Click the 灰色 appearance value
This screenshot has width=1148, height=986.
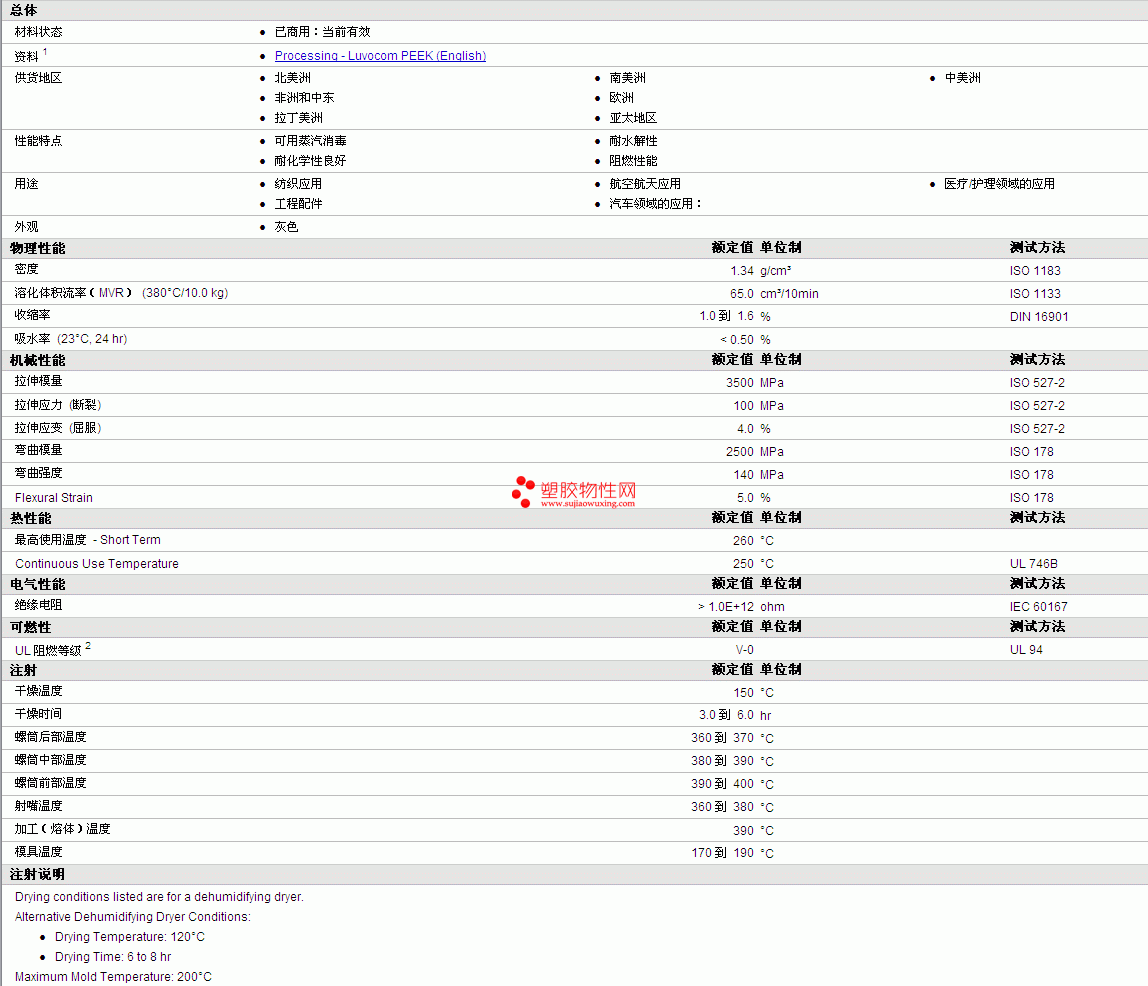(x=286, y=227)
